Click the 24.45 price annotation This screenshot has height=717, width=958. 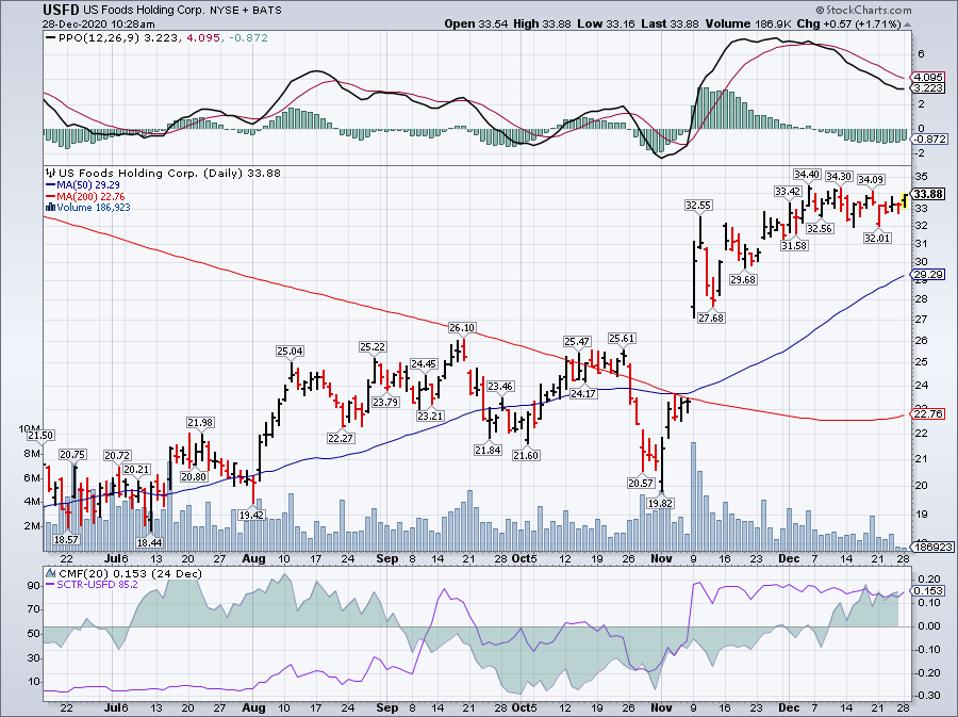coord(423,364)
